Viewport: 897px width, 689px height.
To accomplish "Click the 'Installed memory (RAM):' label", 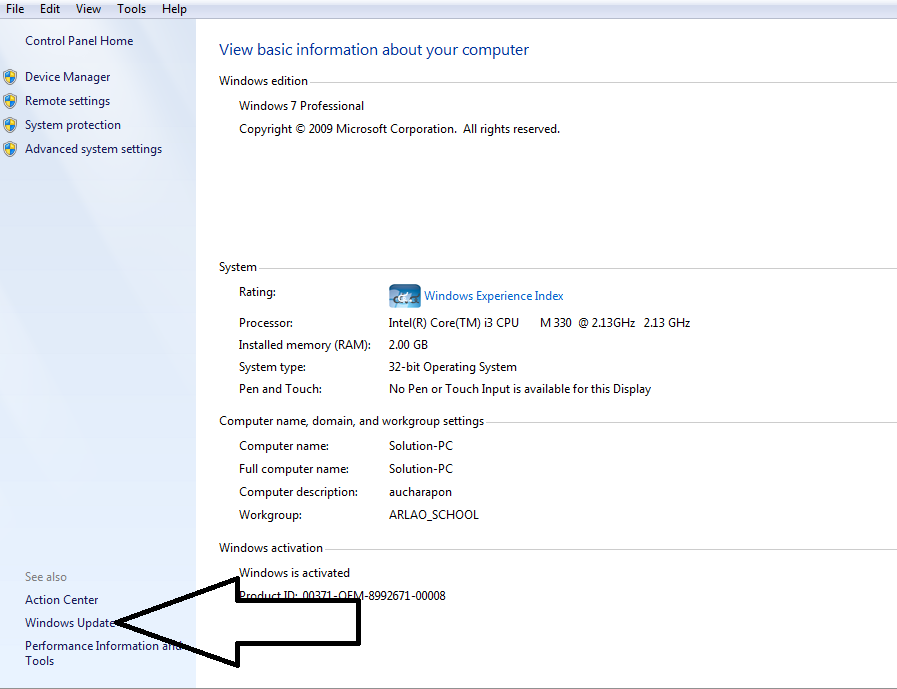I will (304, 344).
